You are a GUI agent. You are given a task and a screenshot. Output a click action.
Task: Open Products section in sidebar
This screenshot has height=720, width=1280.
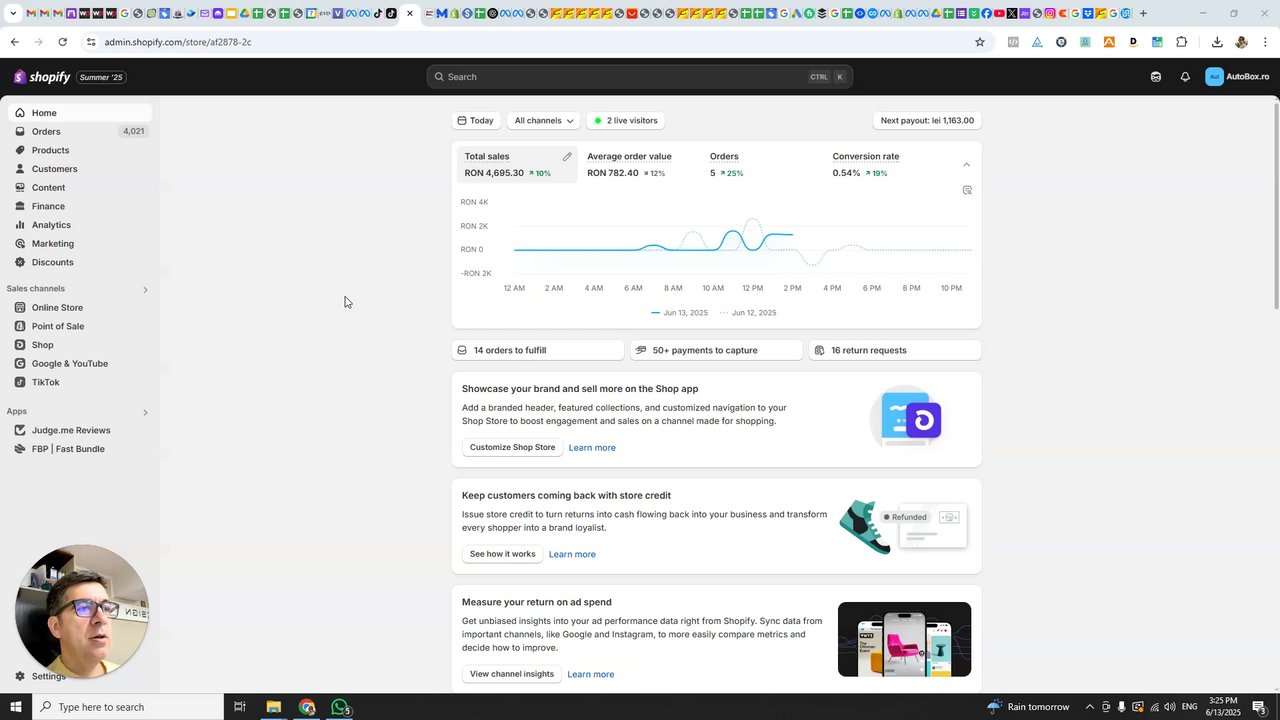pos(78,150)
